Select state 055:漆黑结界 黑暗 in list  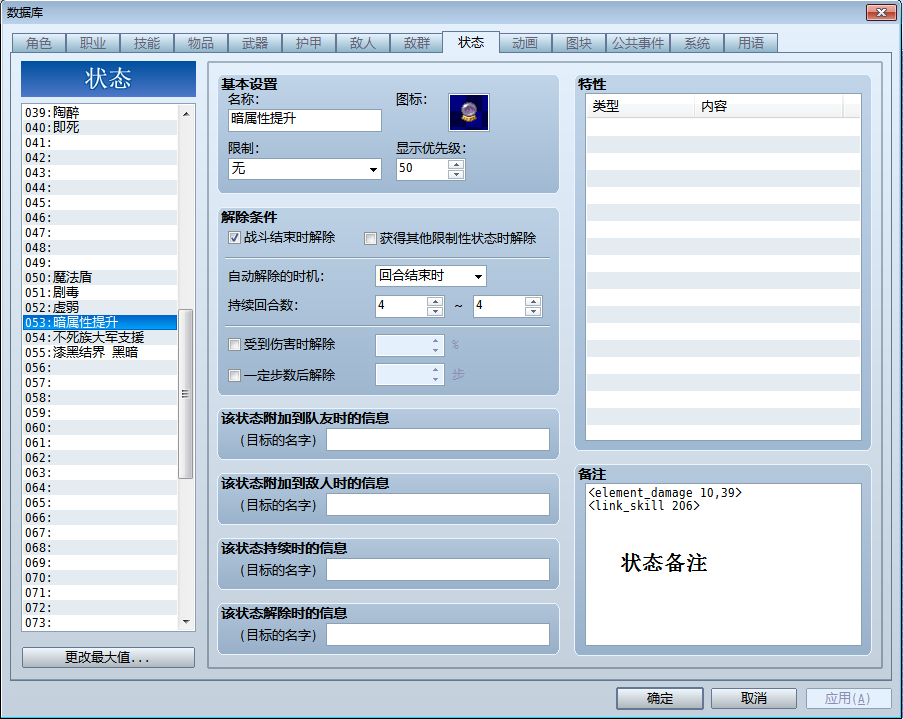pos(100,352)
